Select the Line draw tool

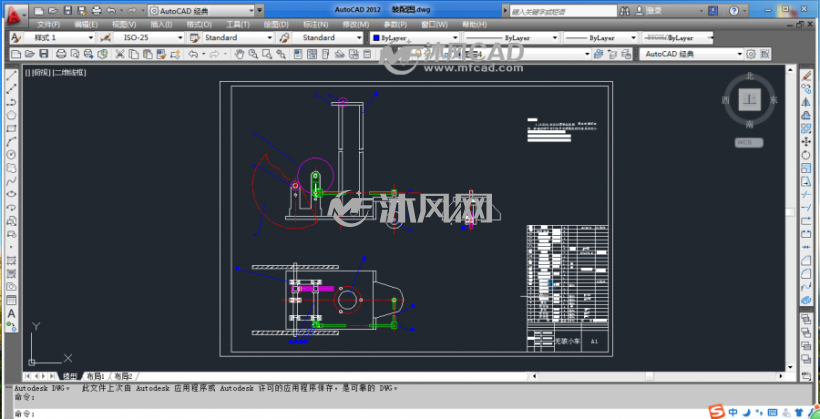[11, 76]
